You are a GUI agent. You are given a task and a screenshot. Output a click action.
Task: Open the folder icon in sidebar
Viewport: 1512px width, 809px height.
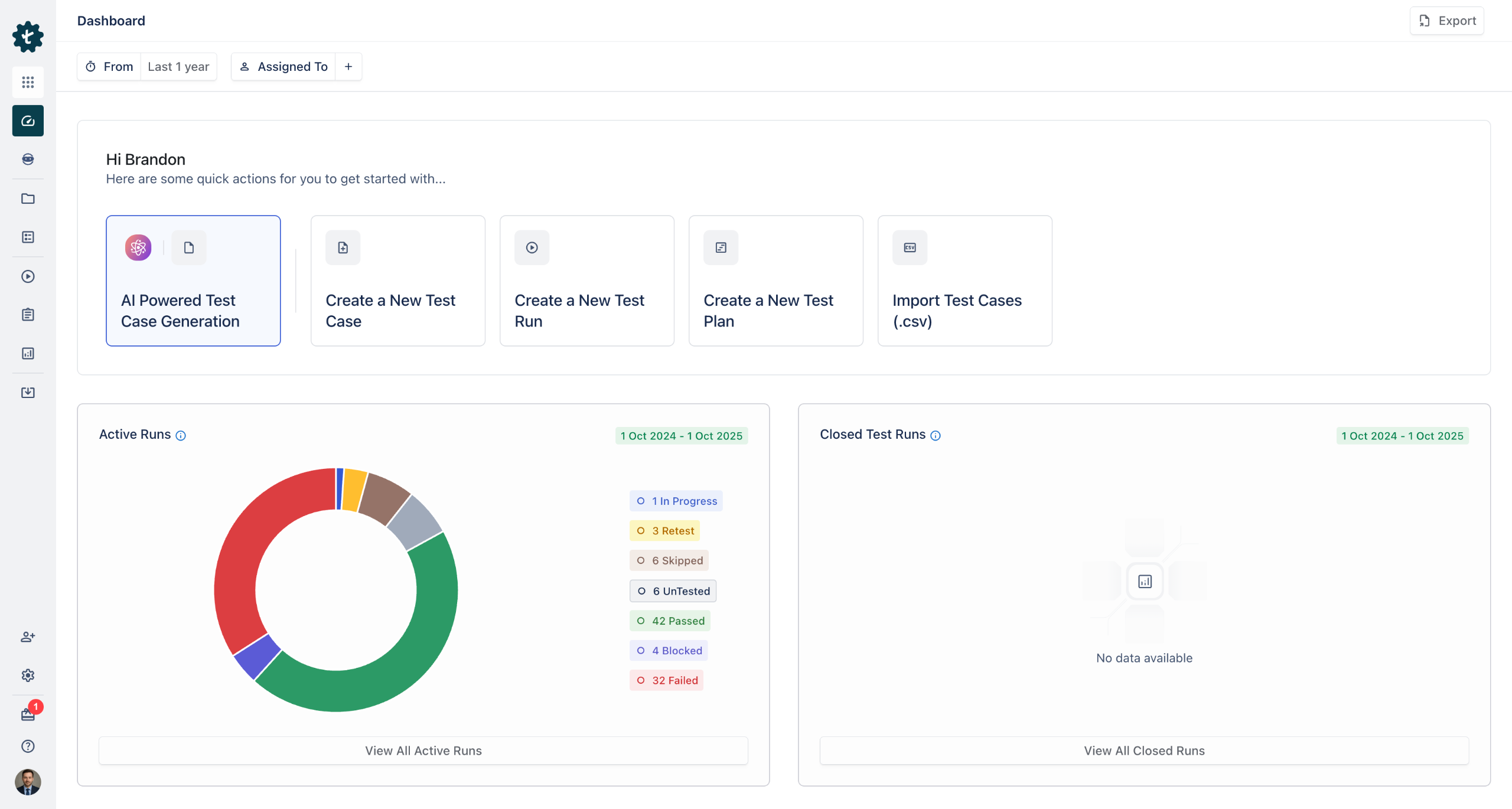pos(28,198)
